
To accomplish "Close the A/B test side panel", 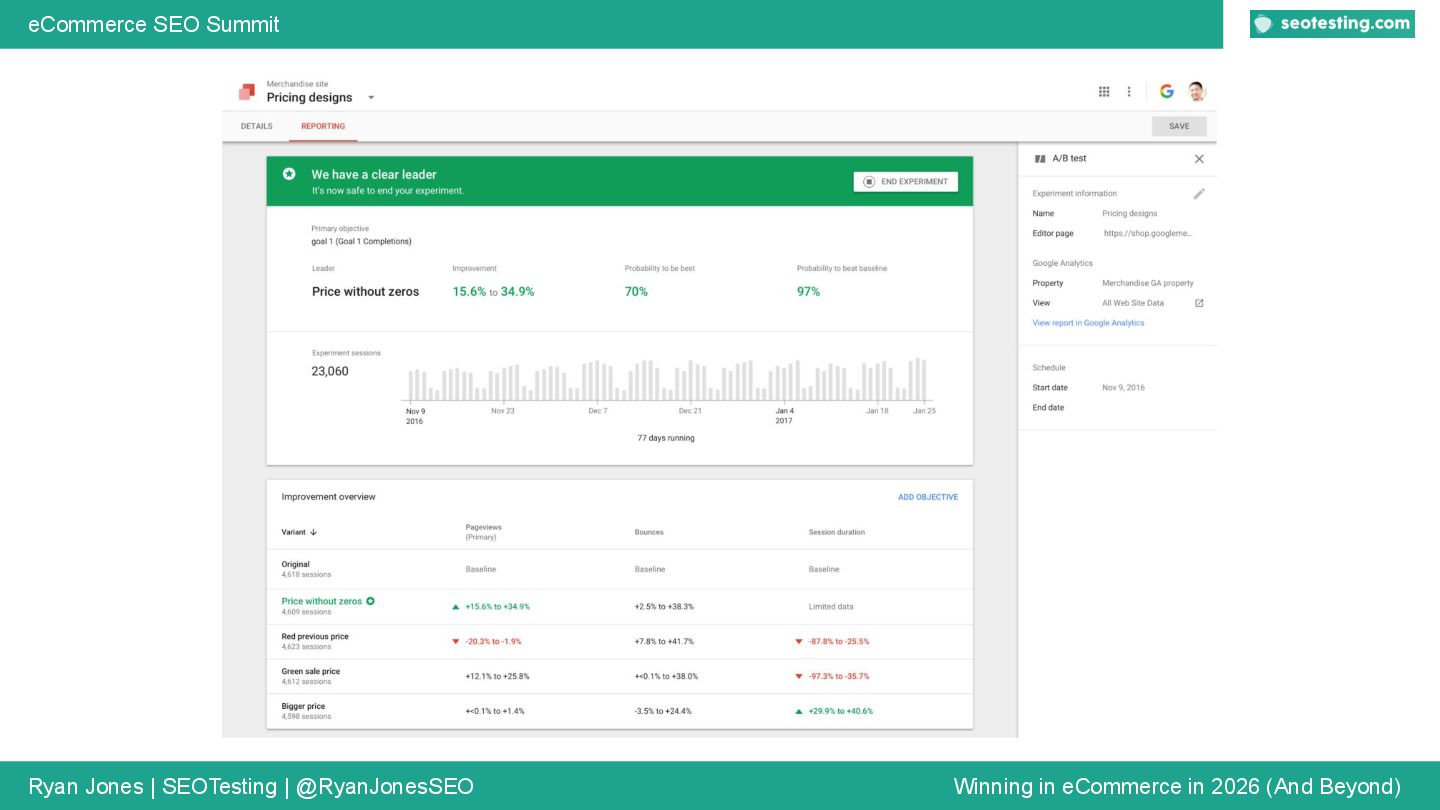I will [x=1199, y=159].
